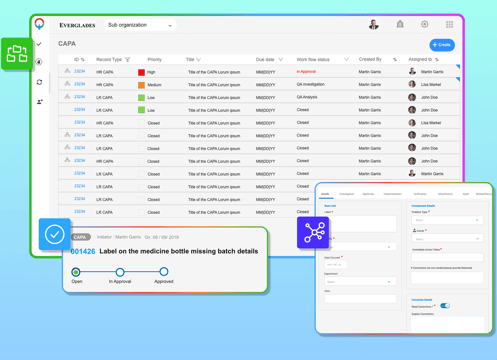Open the apps grid icon in header

pyautogui.click(x=449, y=24)
